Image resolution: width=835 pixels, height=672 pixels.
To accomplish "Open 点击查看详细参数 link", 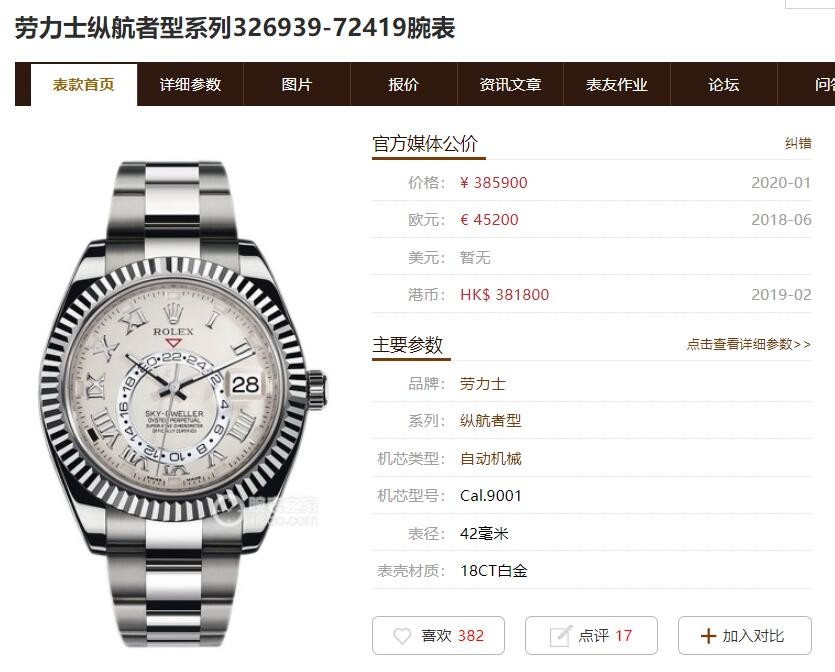I will coord(749,344).
